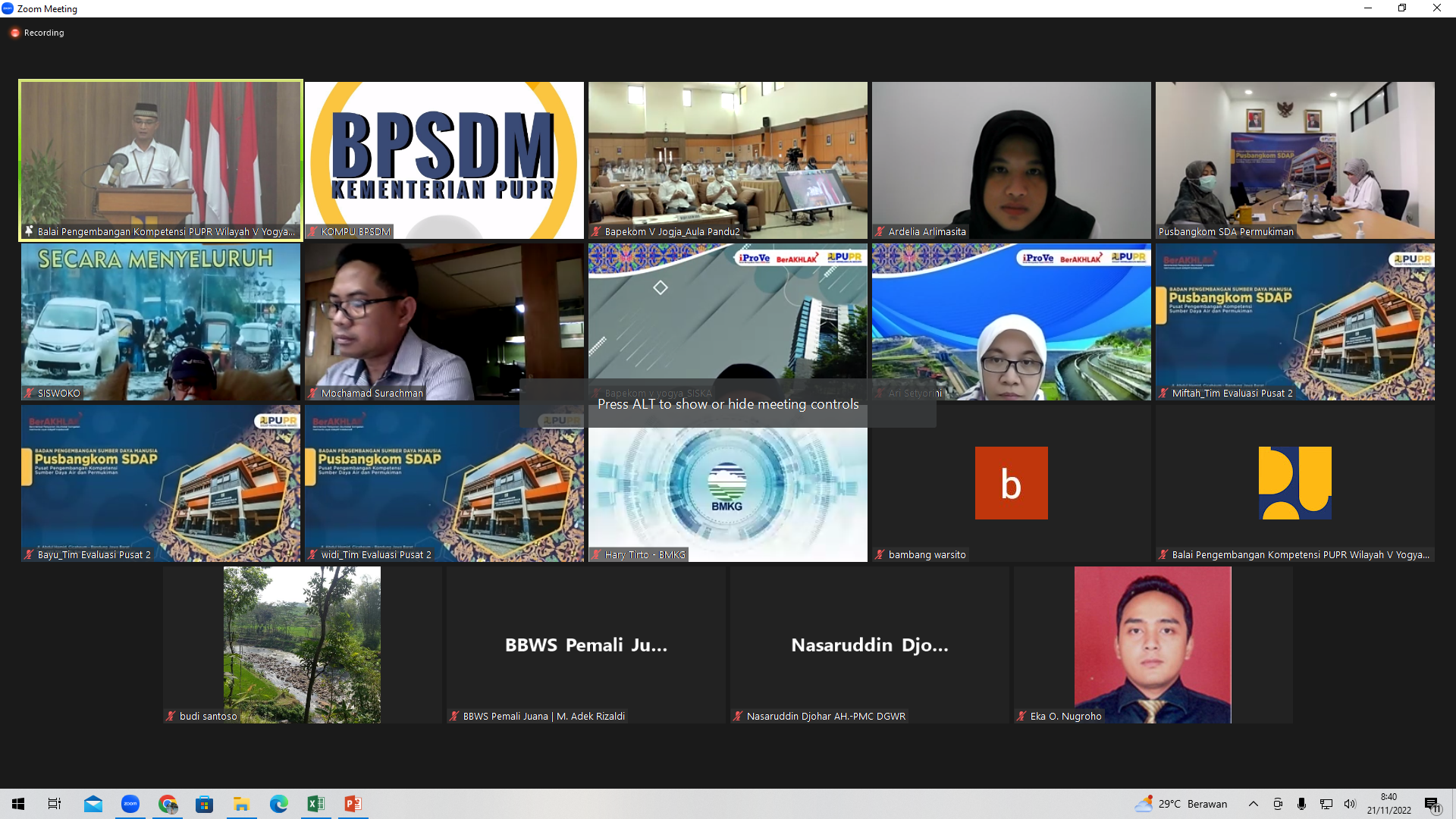The width and height of the screenshot is (1456, 819).
Task: Click muted mic icon beside BBWS Pemali Juana
Action: (x=454, y=716)
